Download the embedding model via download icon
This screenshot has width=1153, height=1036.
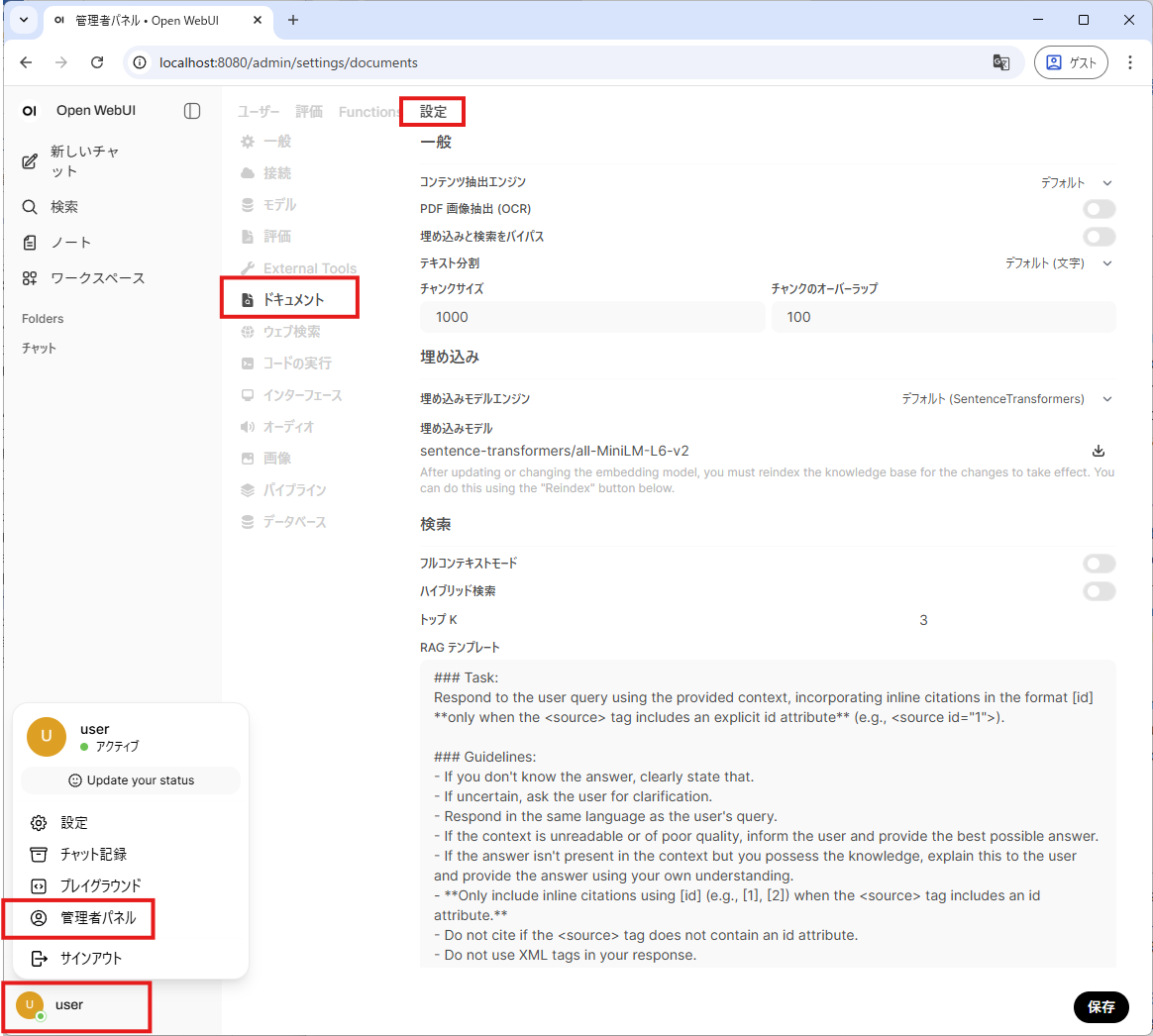coord(1098,451)
